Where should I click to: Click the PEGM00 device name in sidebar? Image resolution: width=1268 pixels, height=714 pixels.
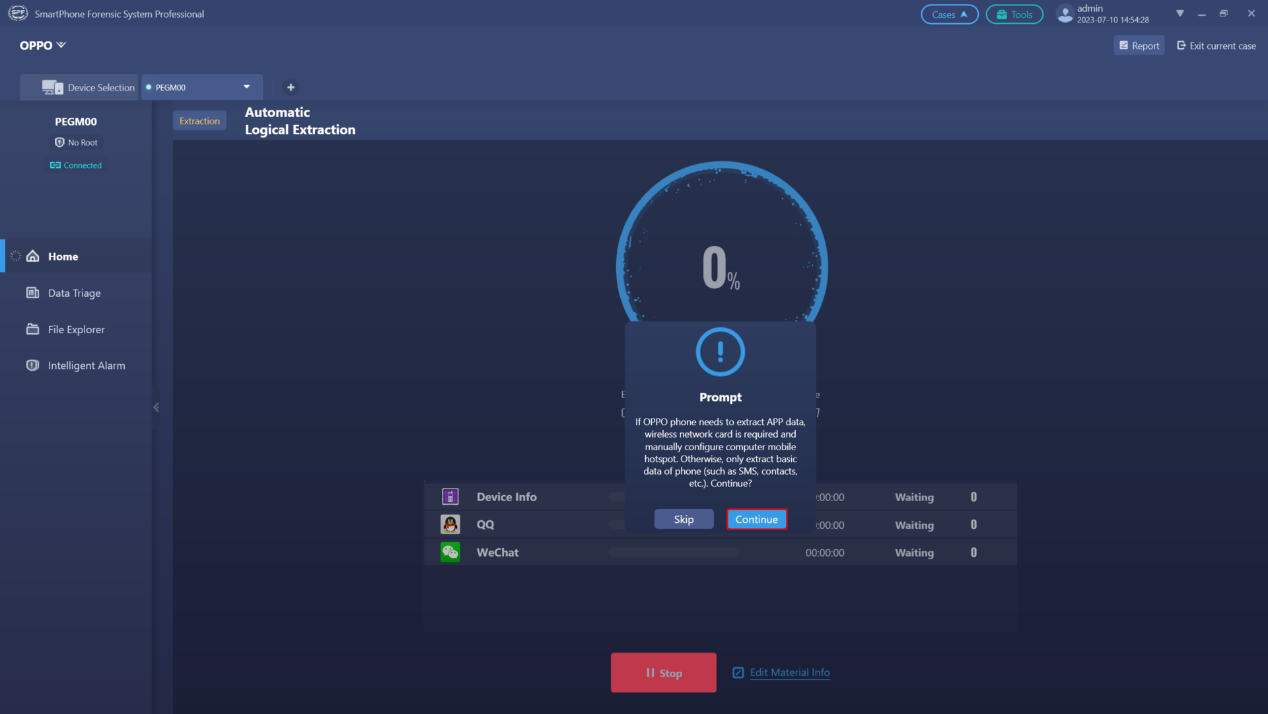click(x=76, y=122)
